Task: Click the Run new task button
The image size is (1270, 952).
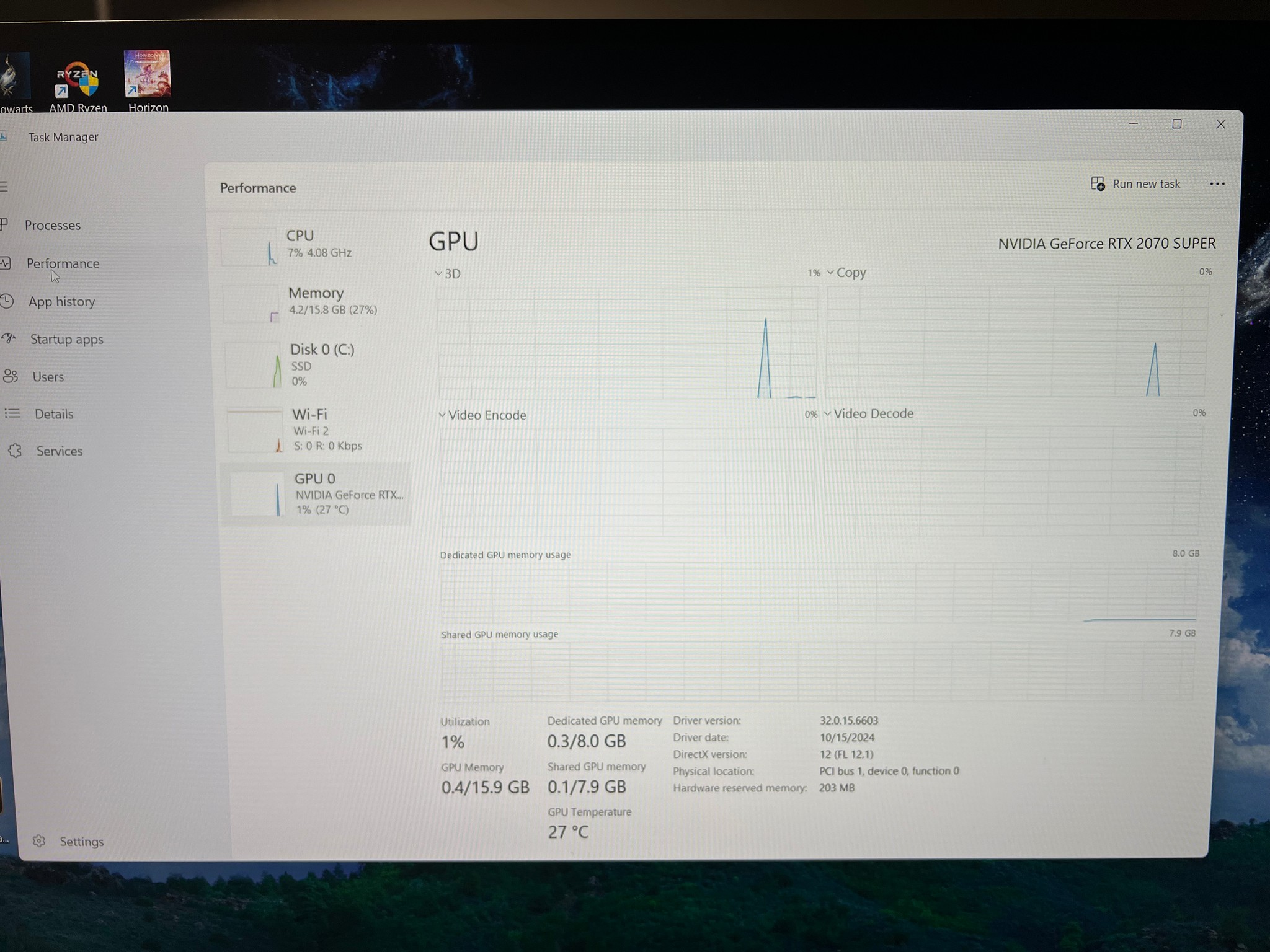Action: click(1136, 183)
